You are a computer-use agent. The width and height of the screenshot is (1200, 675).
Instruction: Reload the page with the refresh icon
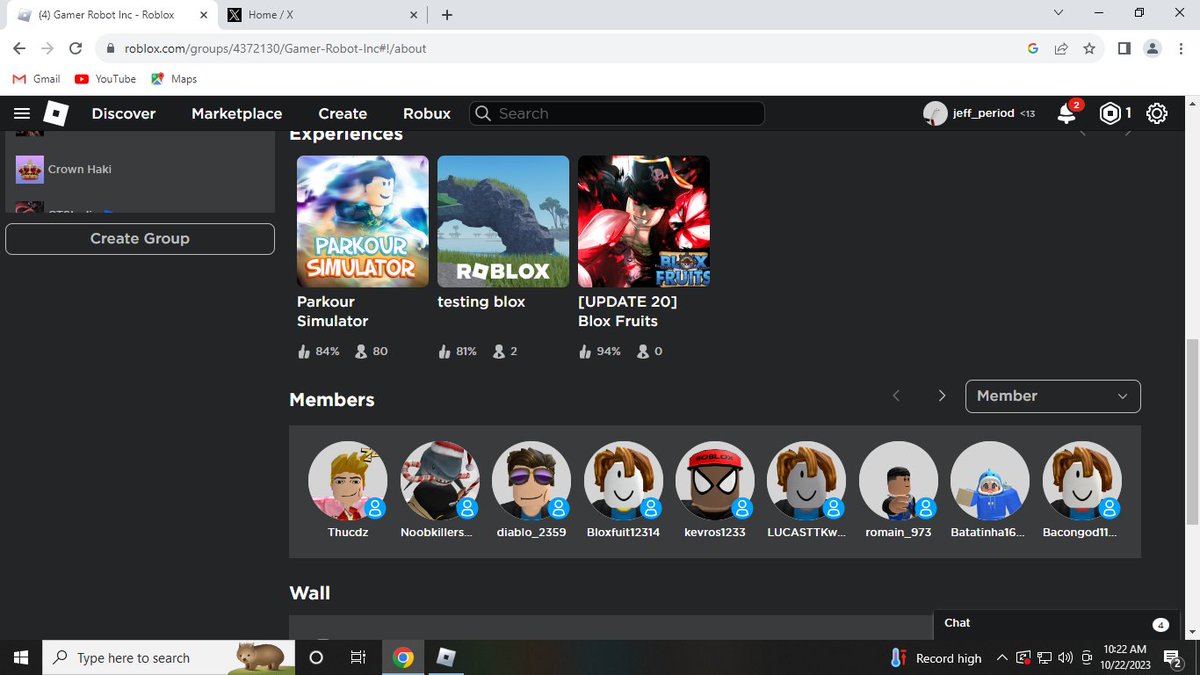pyautogui.click(x=76, y=48)
